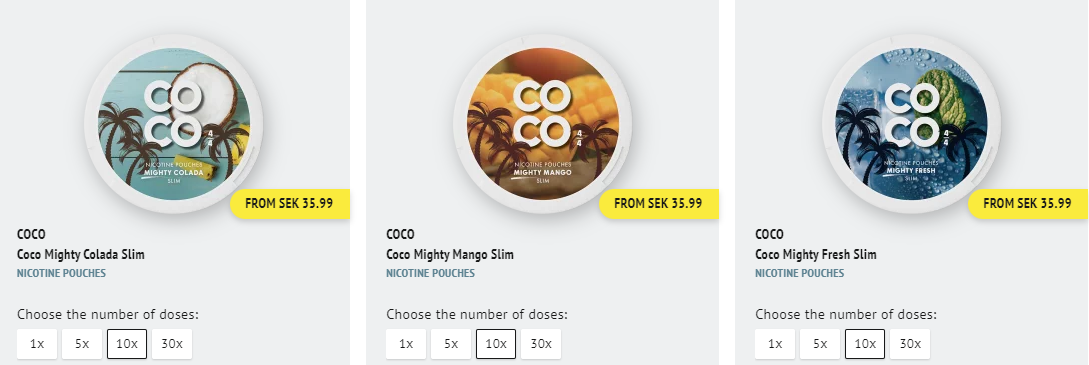
Task: Select 30x doses for Mighty Mango
Action: pyautogui.click(x=542, y=344)
